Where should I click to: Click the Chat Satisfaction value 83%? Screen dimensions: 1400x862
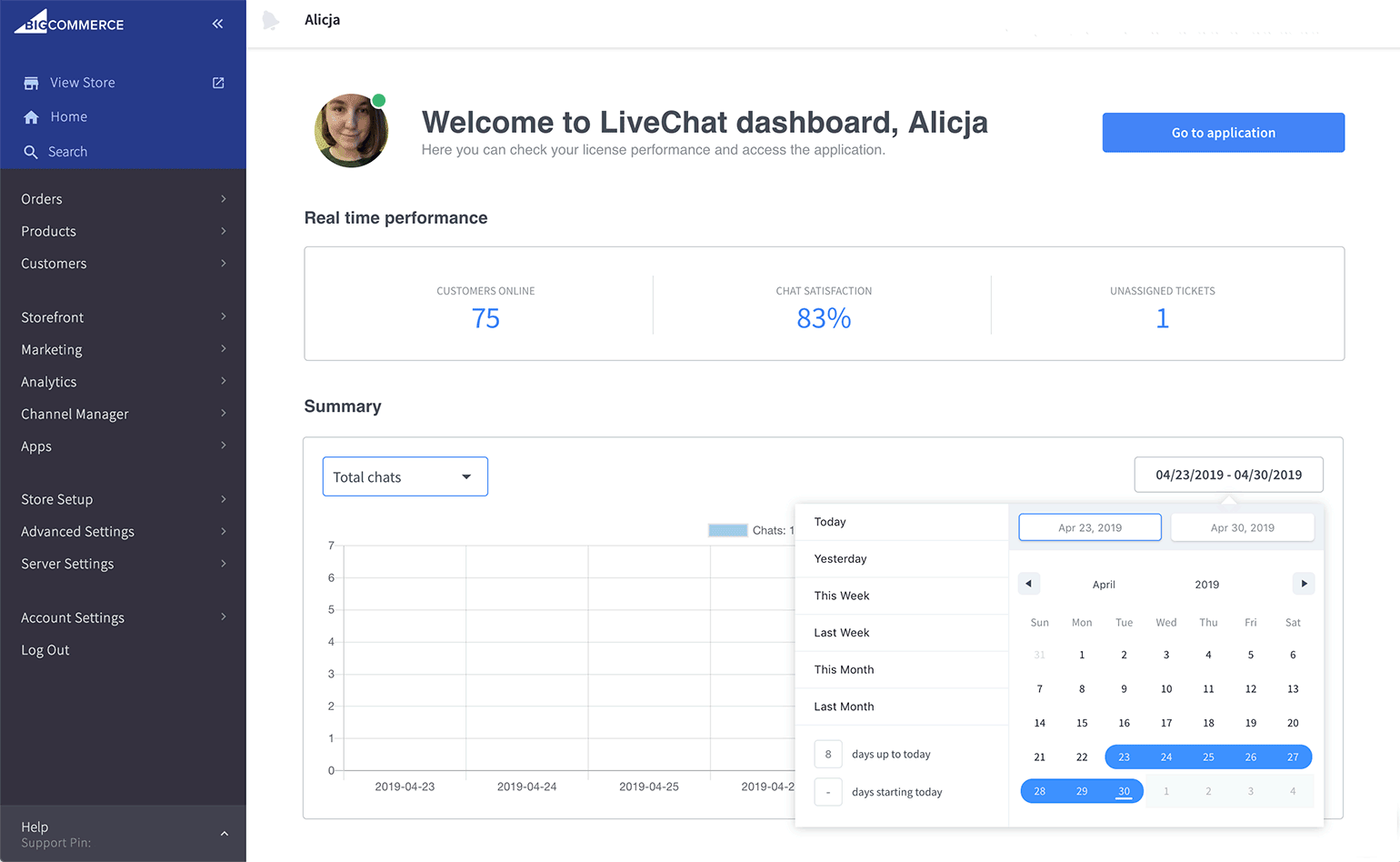824,318
